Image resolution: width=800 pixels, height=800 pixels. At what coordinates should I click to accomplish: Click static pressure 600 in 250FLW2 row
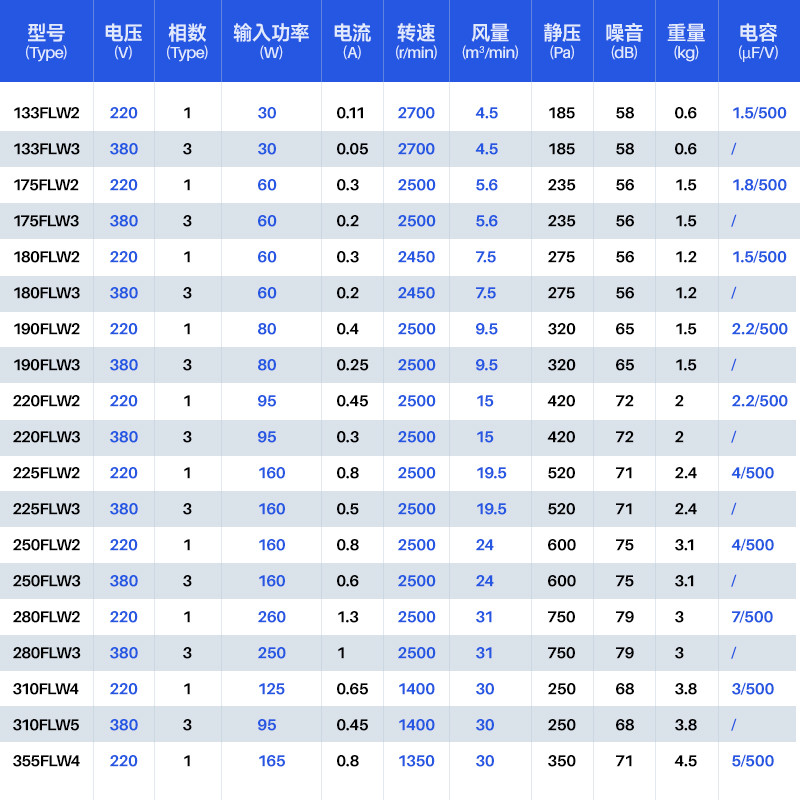[x=562, y=545]
